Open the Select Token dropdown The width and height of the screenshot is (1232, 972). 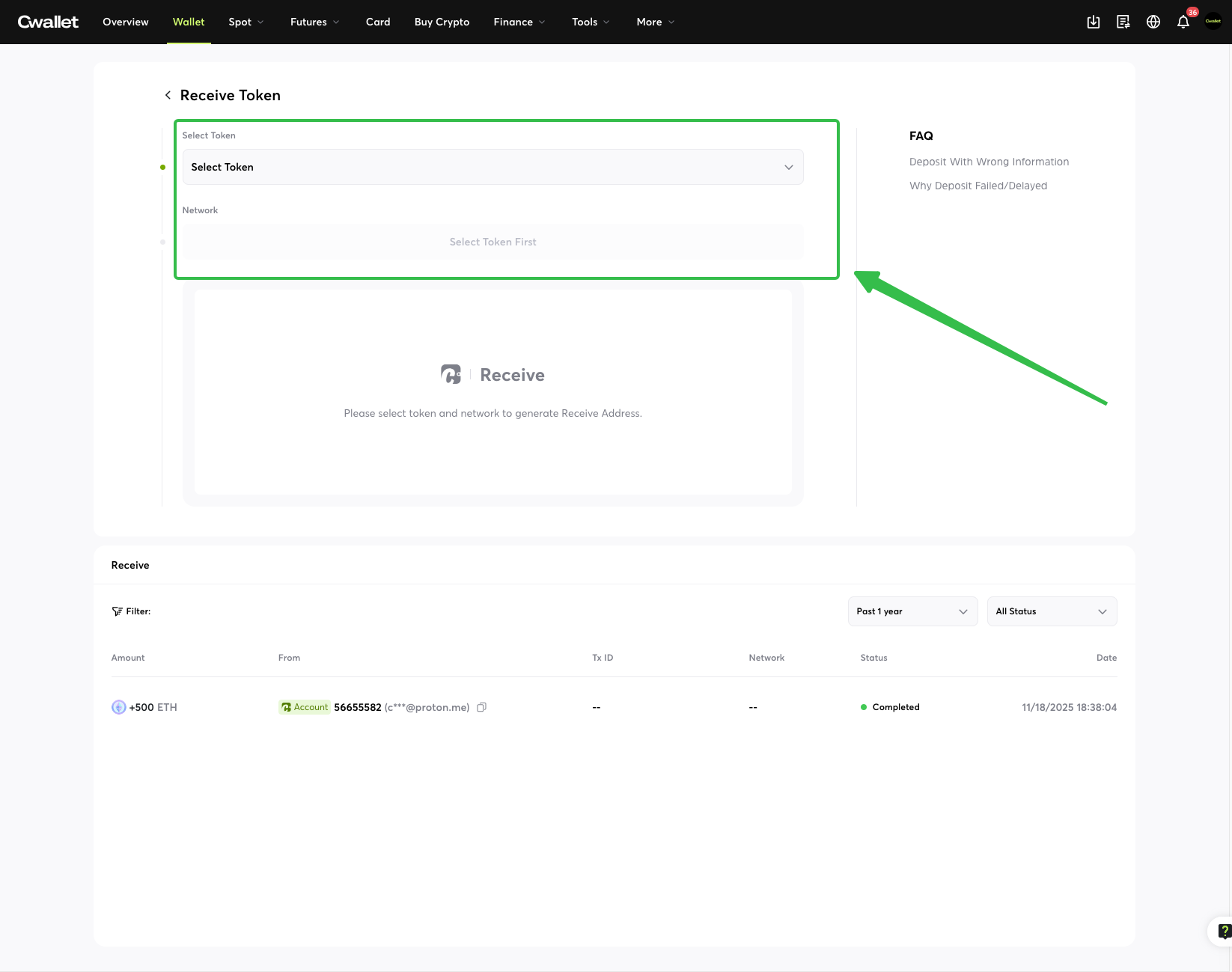click(493, 167)
